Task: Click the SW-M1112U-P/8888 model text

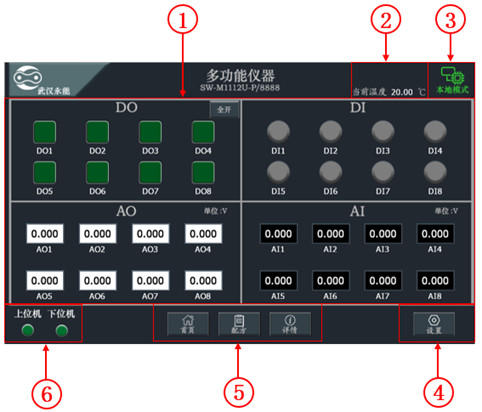Action: [240, 88]
